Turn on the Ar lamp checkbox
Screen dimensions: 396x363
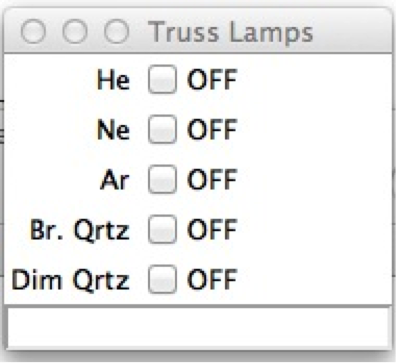tap(162, 179)
